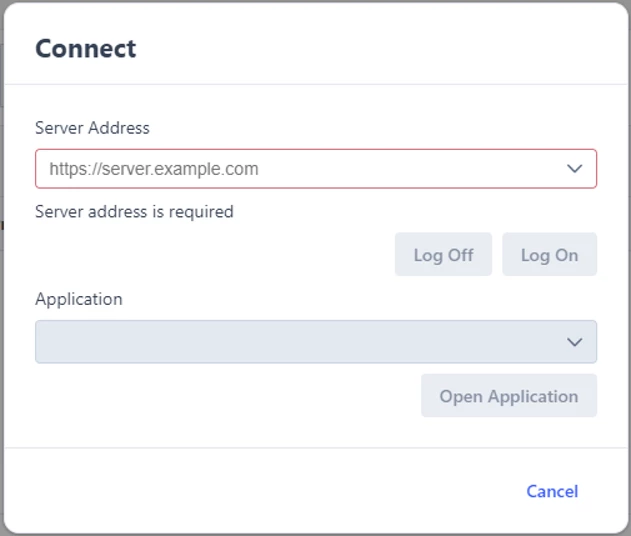Dismiss the dialog using the Cancel link

[x=552, y=491]
